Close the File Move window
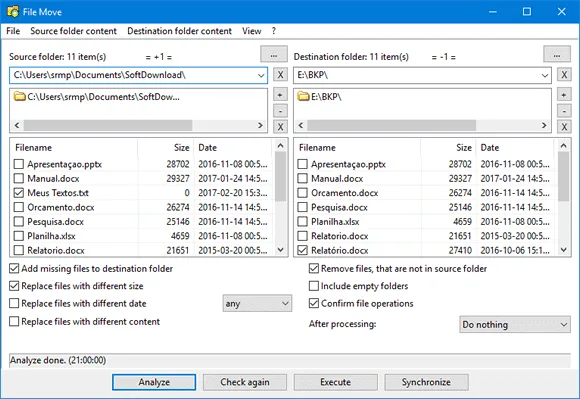The width and height of the screenshot is (580, 399). (x=562, y=11)
